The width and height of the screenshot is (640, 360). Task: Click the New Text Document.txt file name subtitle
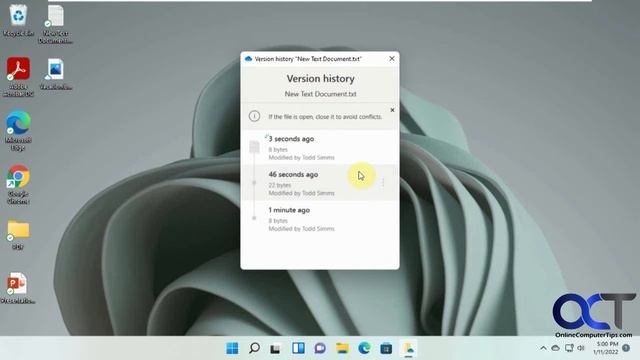[x=320, y=94]
